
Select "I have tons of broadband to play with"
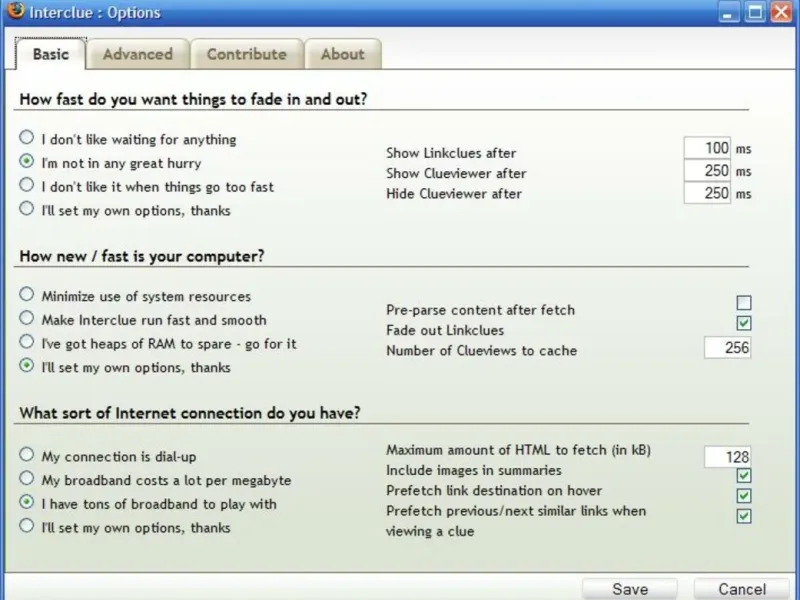(27, 502)
